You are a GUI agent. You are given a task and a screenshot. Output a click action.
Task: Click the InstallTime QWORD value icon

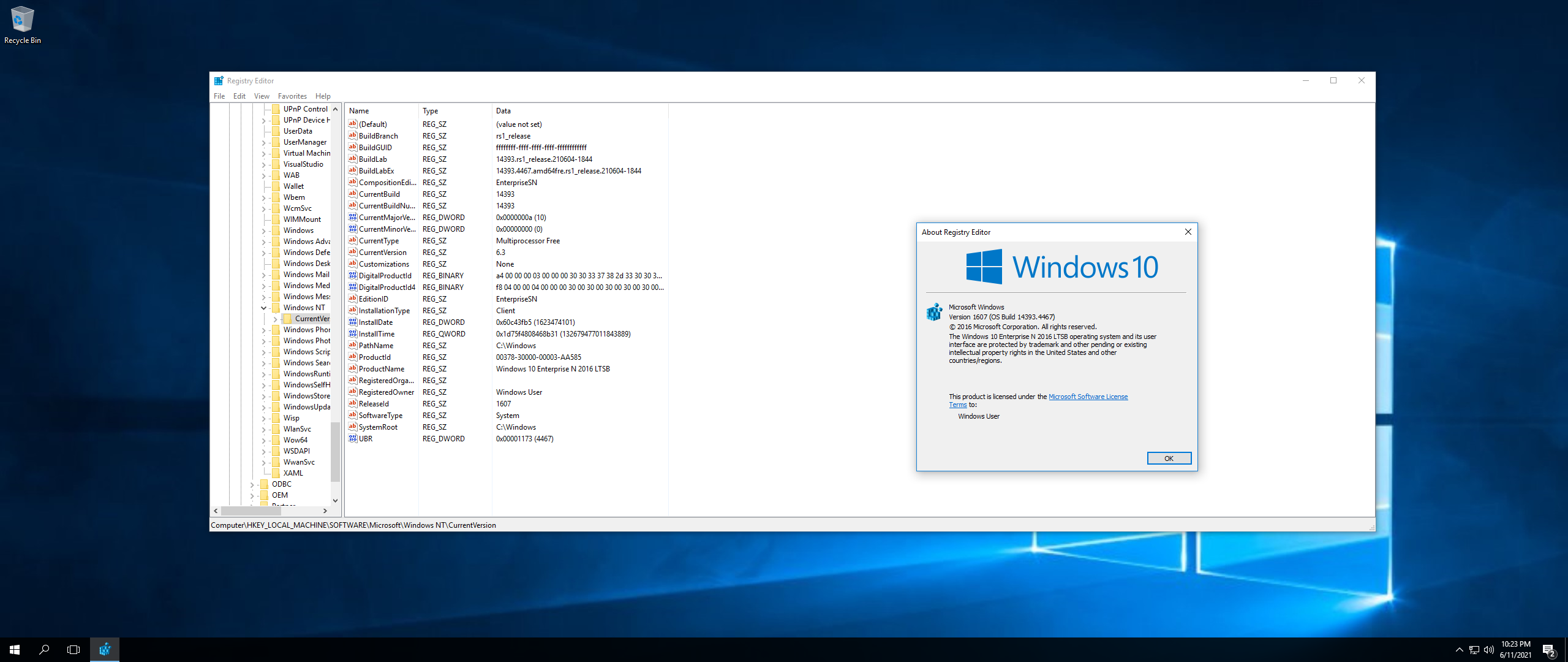click(x=353, y=333)
